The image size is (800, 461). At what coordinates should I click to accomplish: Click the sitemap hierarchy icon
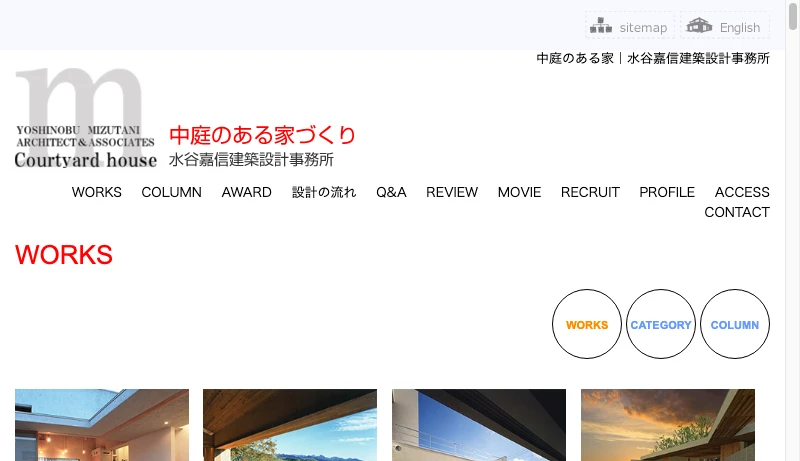tap(601, 25)
